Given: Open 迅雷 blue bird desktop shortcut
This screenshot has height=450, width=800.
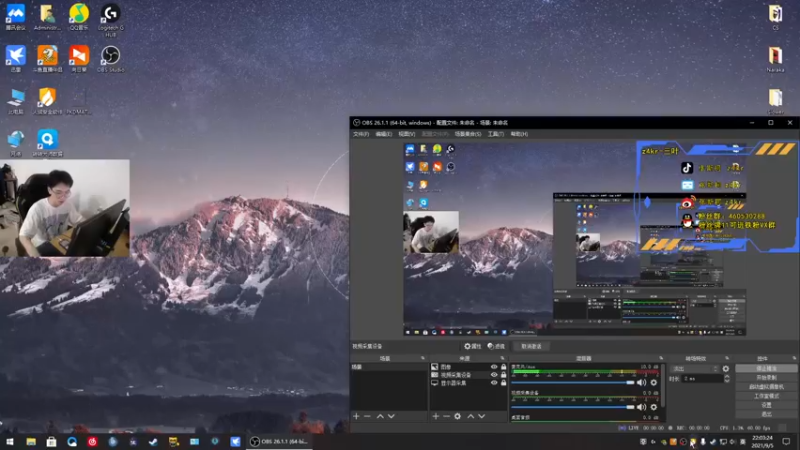Looking at the screenshot, I should (16, 59).
